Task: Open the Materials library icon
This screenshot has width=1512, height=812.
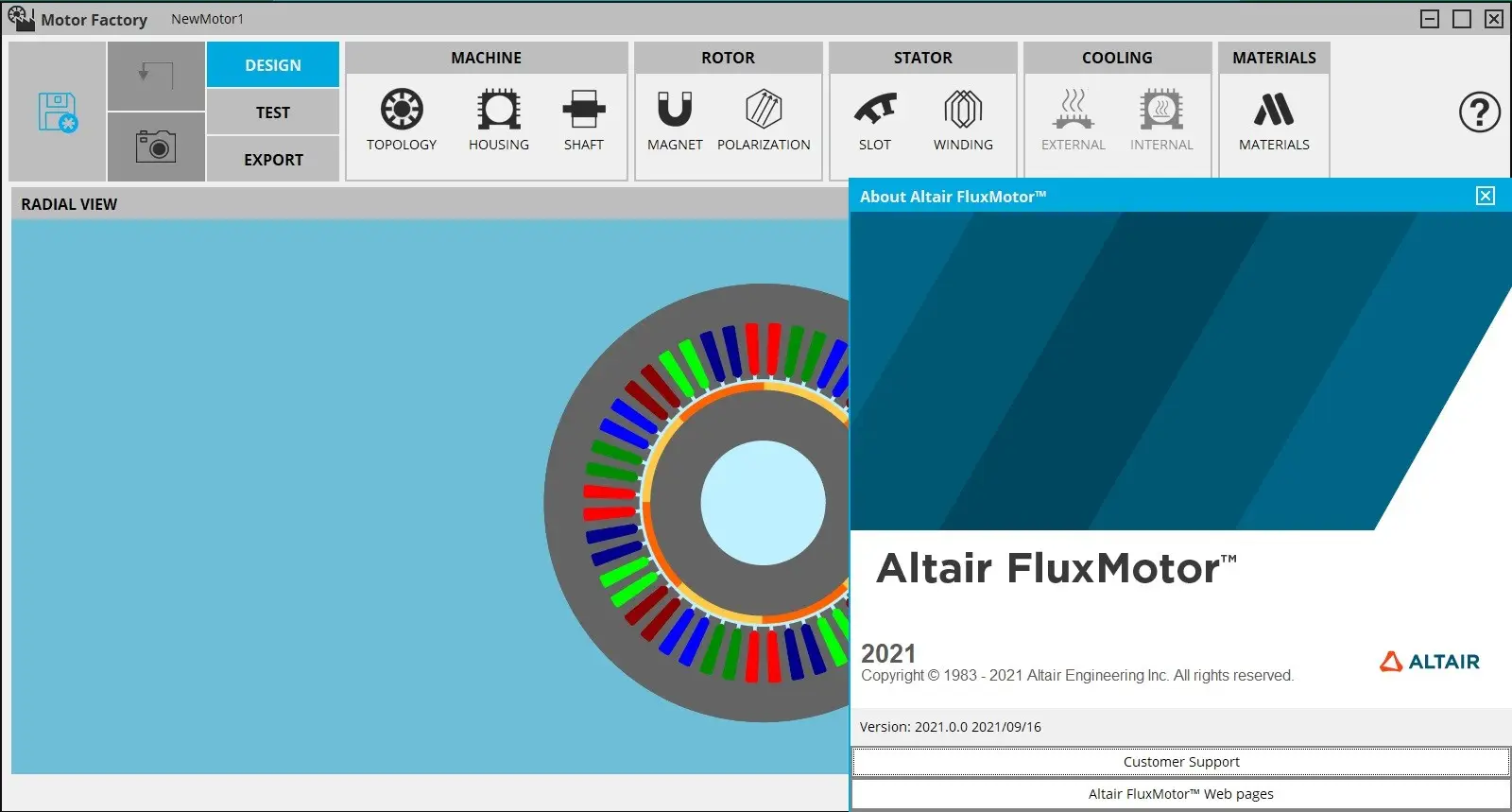Action: pos(1274,120)
